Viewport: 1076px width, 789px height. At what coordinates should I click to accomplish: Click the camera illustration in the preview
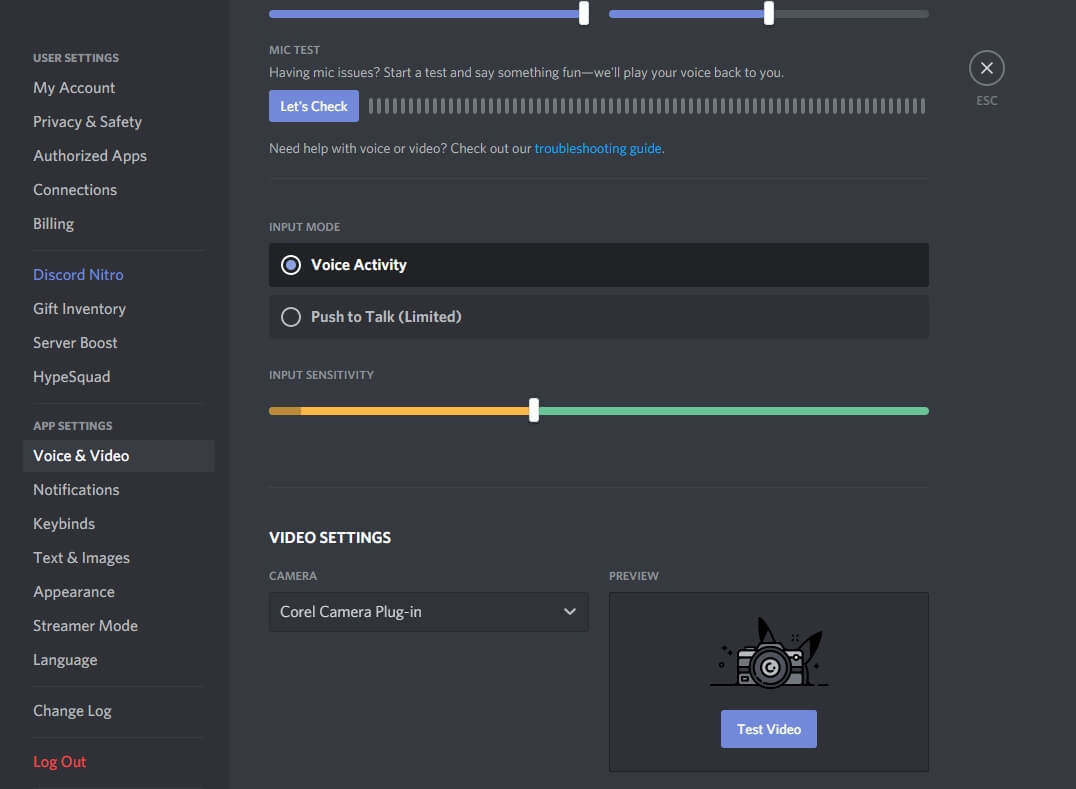(x=769, y=653)
